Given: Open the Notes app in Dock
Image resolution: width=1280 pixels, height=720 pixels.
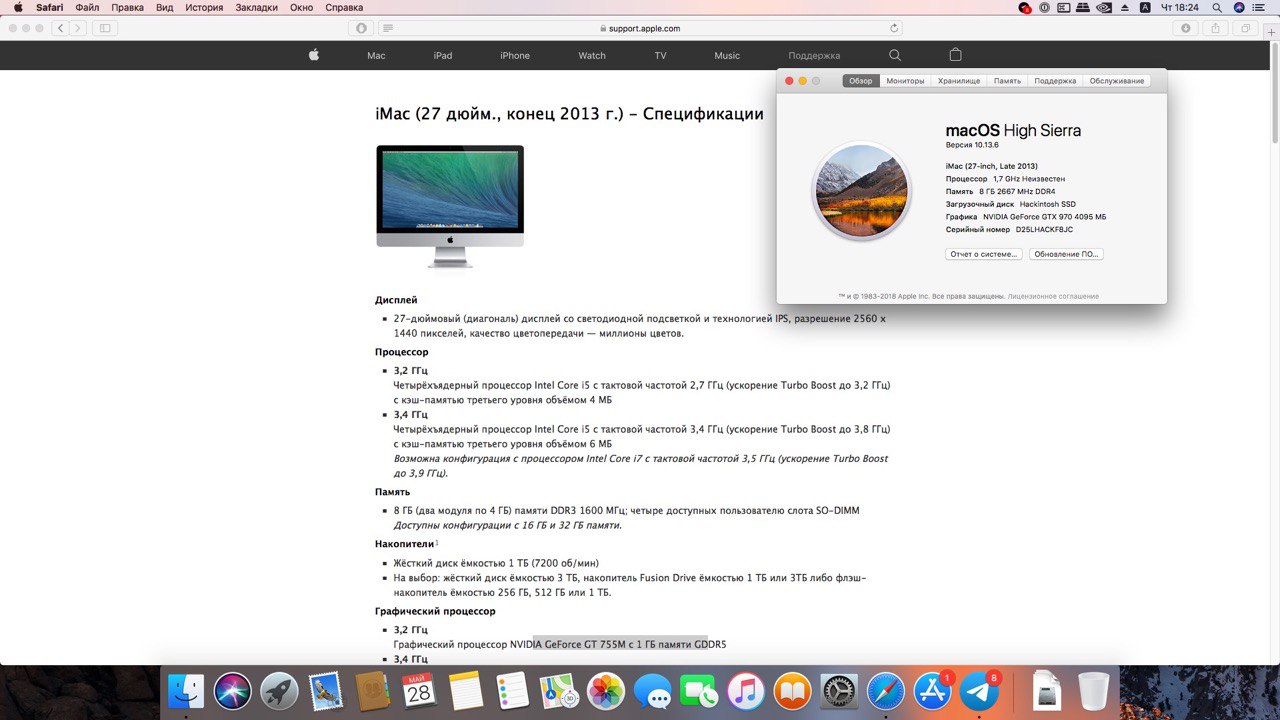Looking at the screenshot, I should [466, 691].
